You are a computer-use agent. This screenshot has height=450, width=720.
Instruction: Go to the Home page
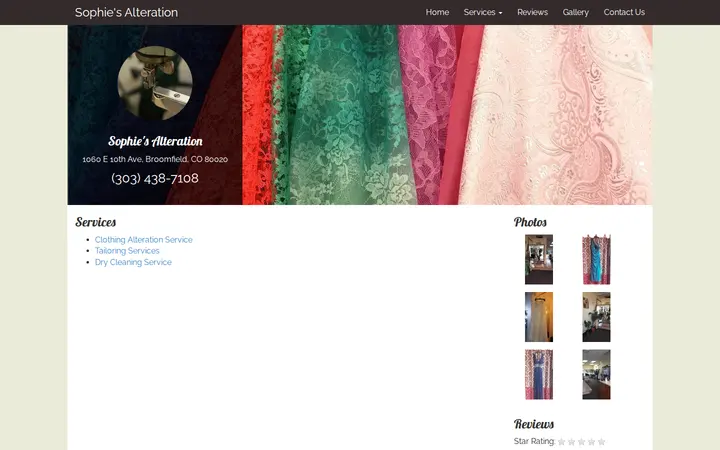pyautogui.click(x=437, y=12)
